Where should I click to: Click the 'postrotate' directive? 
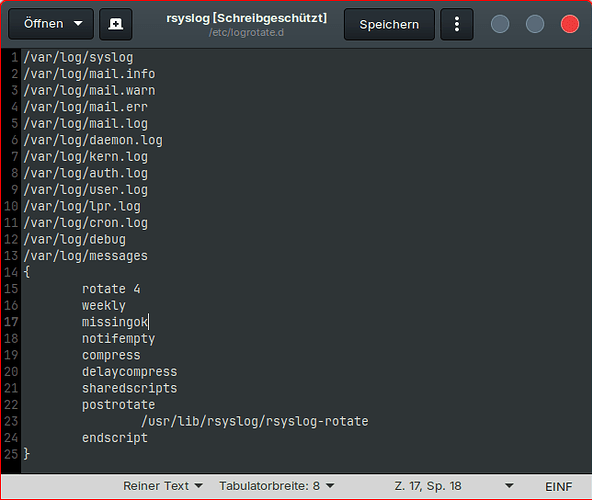coord(119,406)
